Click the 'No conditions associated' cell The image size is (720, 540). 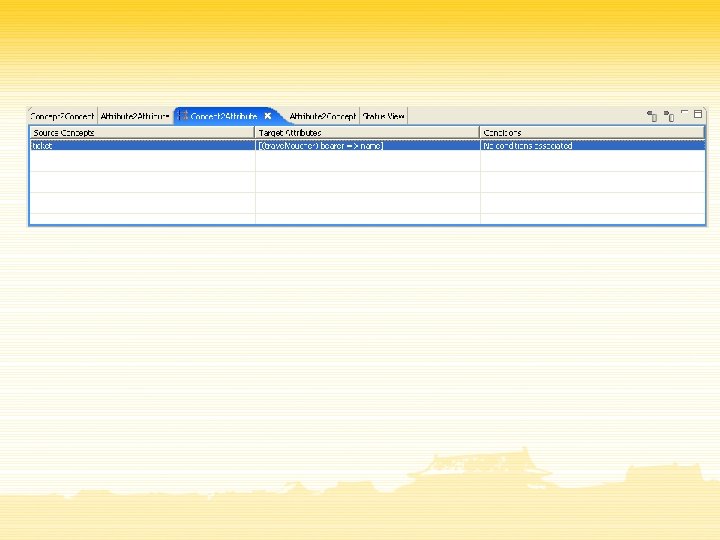[x=593, y=146]
